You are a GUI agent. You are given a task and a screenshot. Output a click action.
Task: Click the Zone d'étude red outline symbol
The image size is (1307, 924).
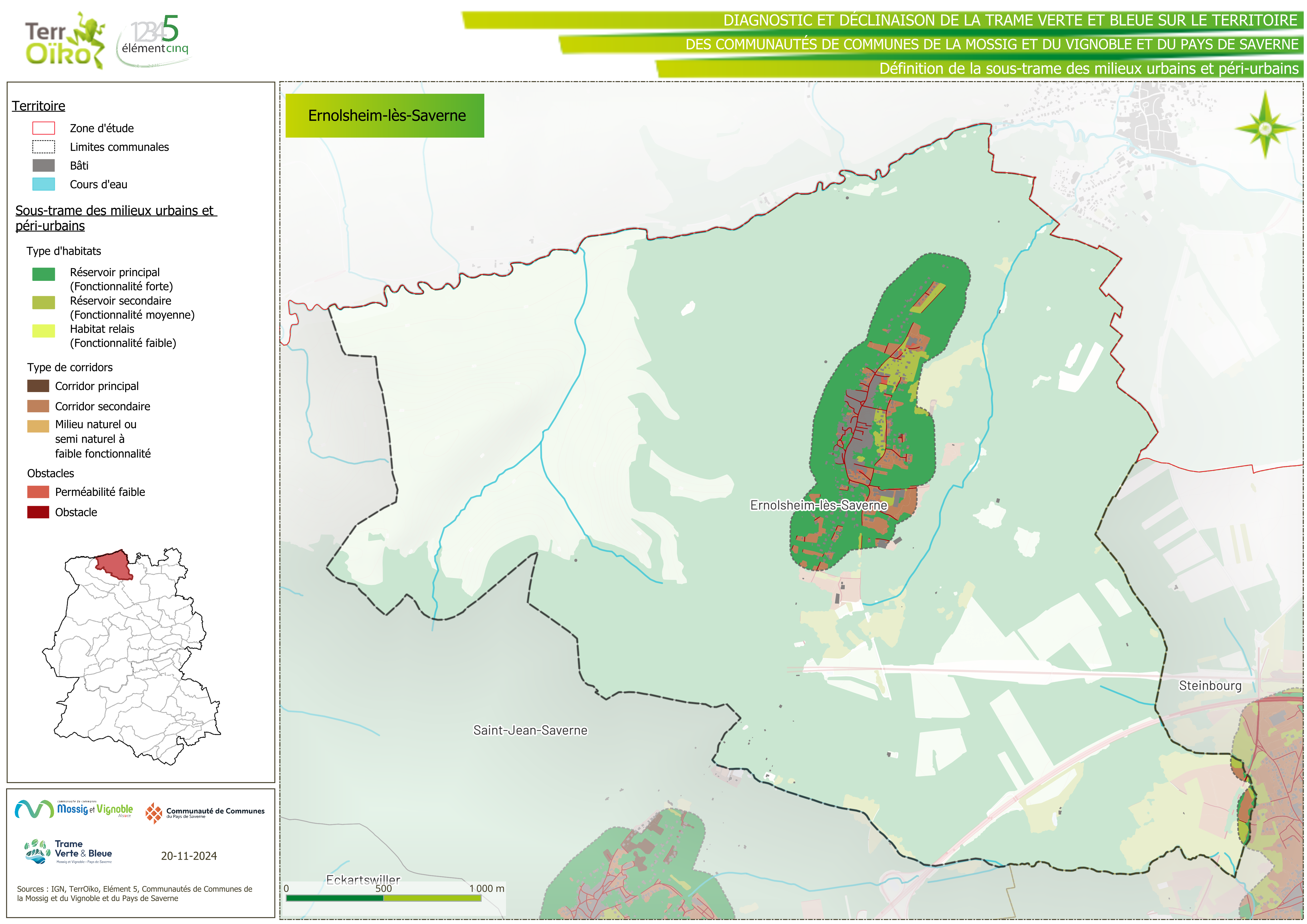click(44, 128)
